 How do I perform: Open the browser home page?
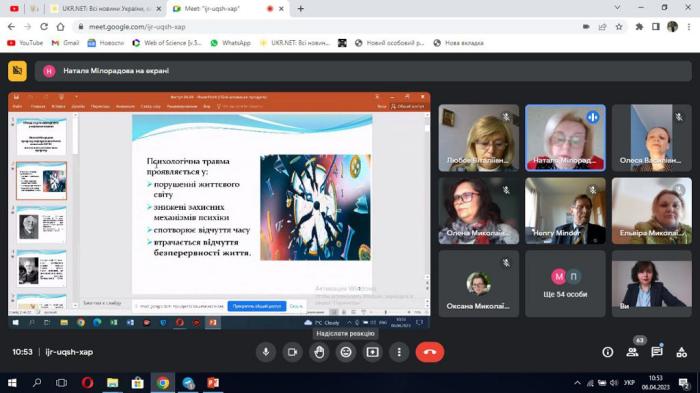[x=60, y=27]
